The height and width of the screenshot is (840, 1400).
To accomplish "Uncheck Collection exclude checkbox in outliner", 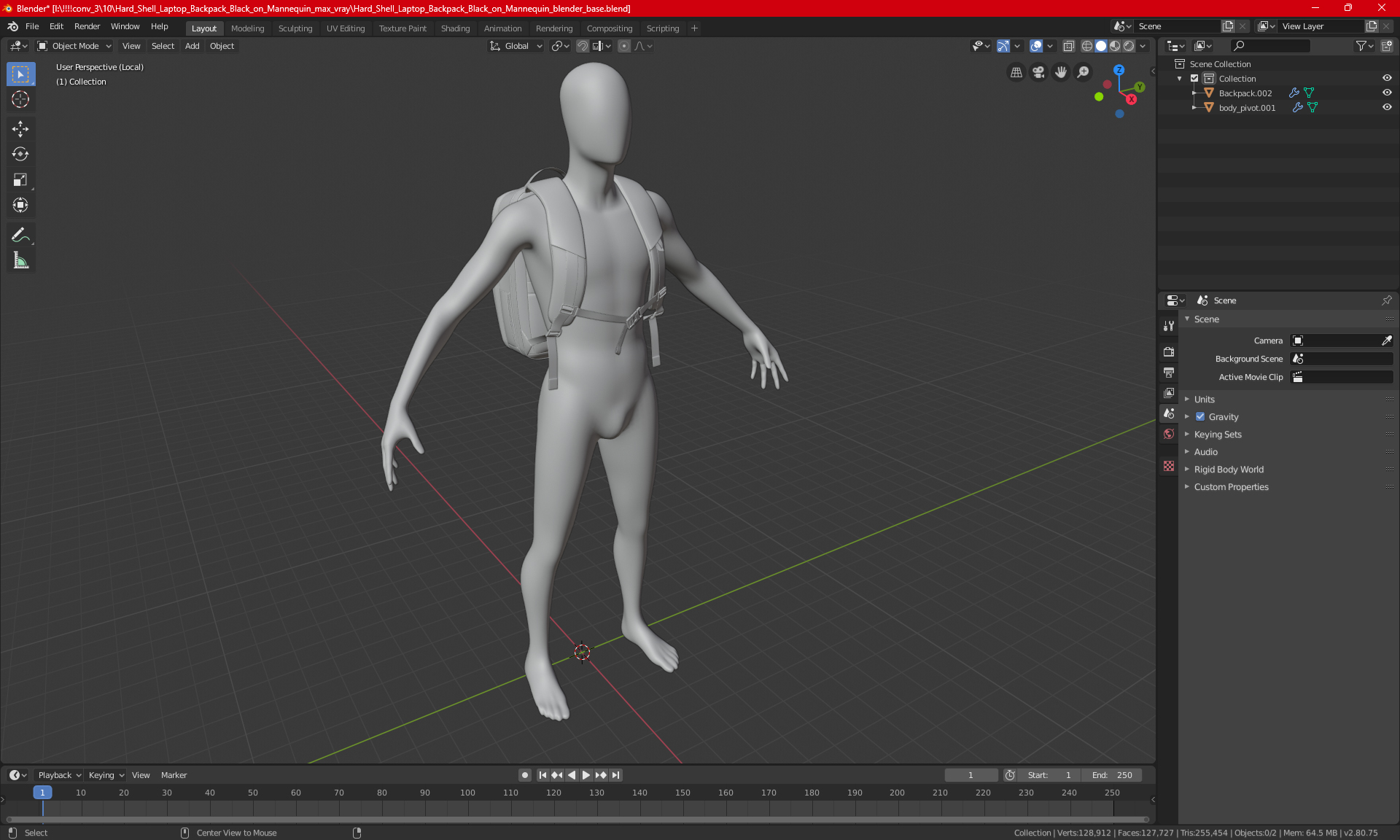I will pos(1194,78).
